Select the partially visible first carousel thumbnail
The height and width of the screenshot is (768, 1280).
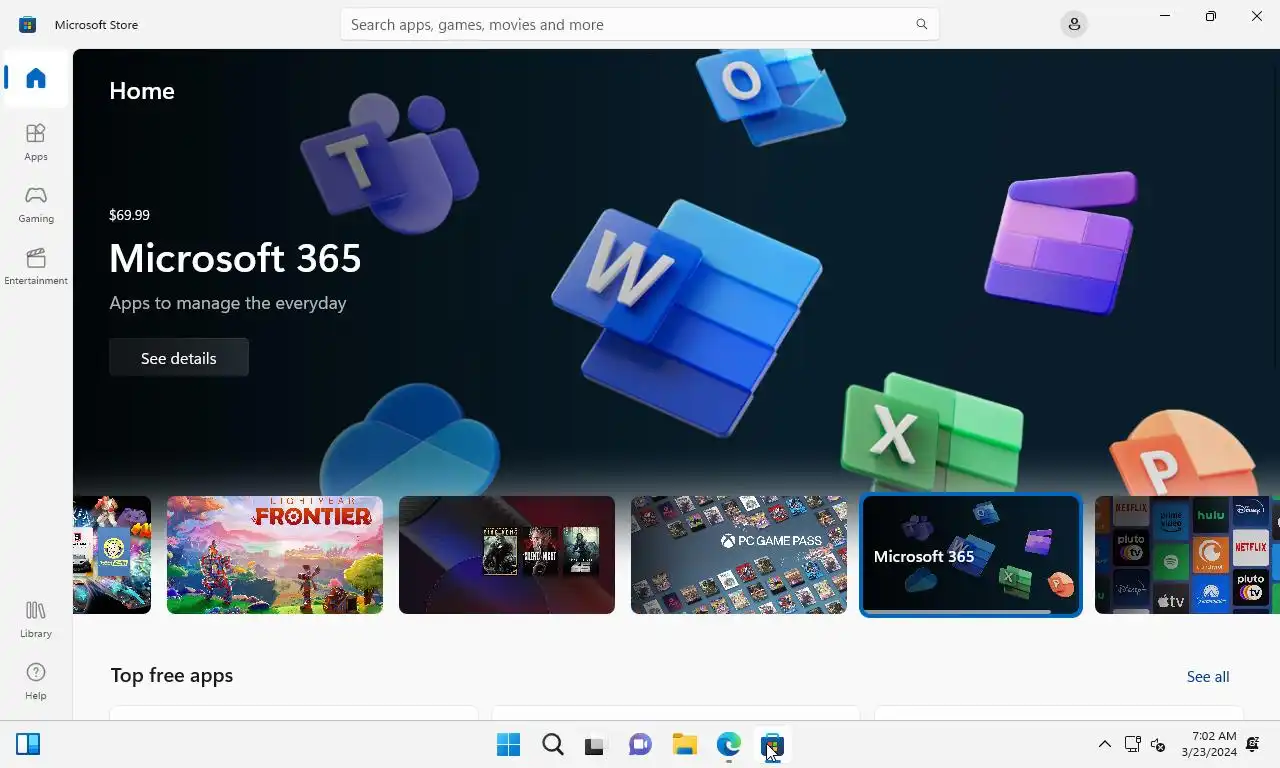pos(112,555)
